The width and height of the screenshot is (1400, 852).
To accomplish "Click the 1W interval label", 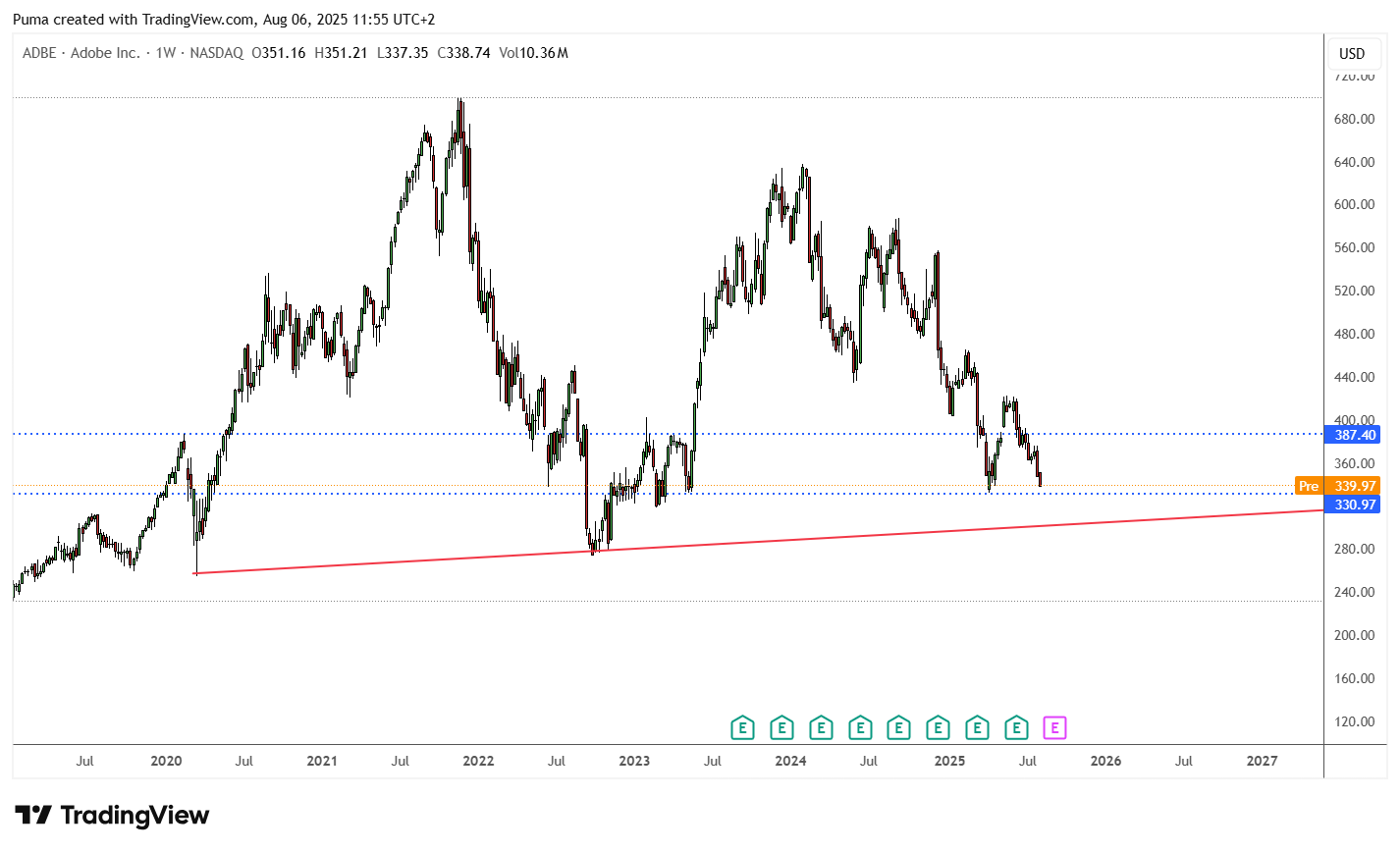I will [166, 53].
